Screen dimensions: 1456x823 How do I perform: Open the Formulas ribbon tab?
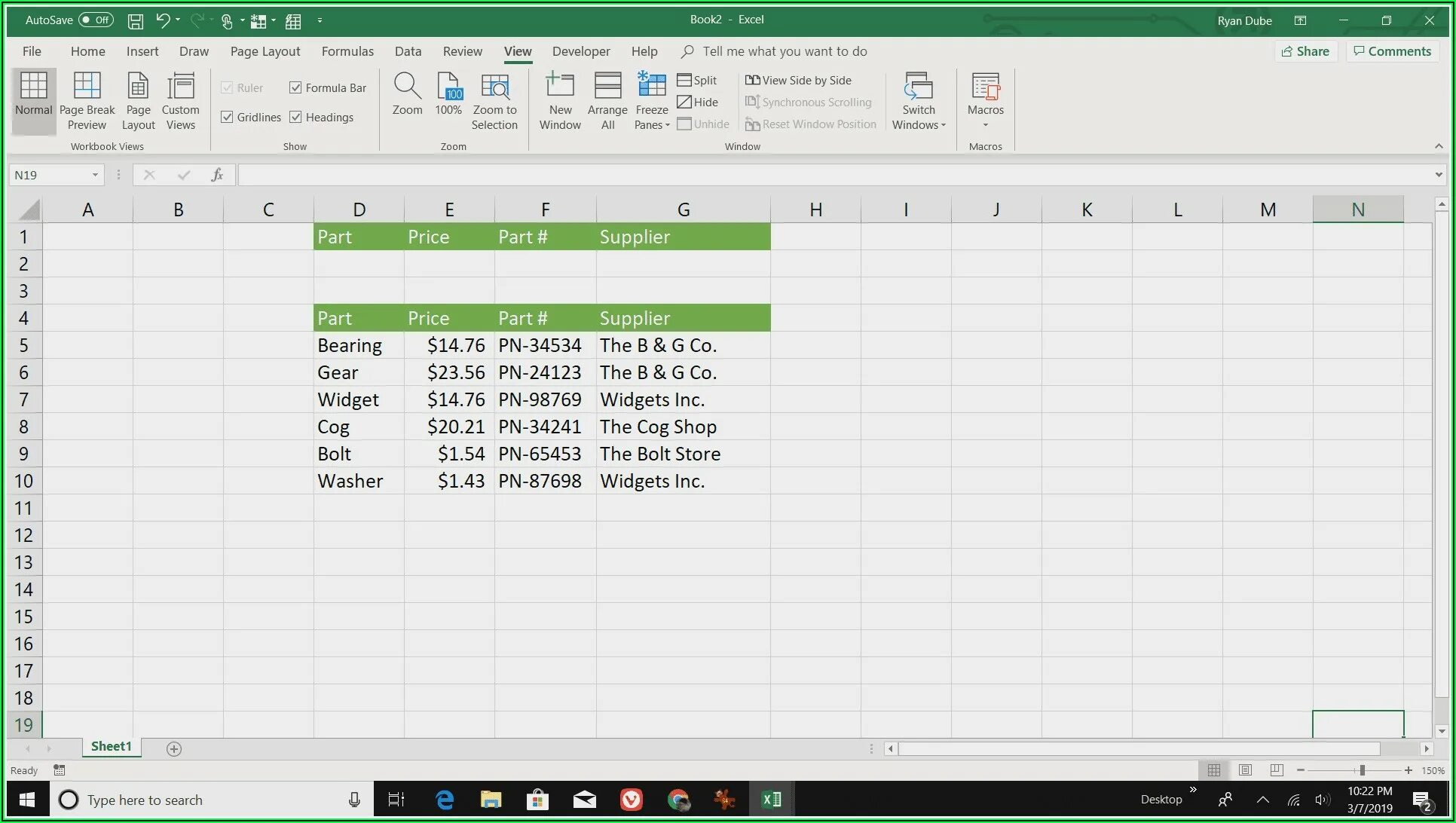point(347,51)
